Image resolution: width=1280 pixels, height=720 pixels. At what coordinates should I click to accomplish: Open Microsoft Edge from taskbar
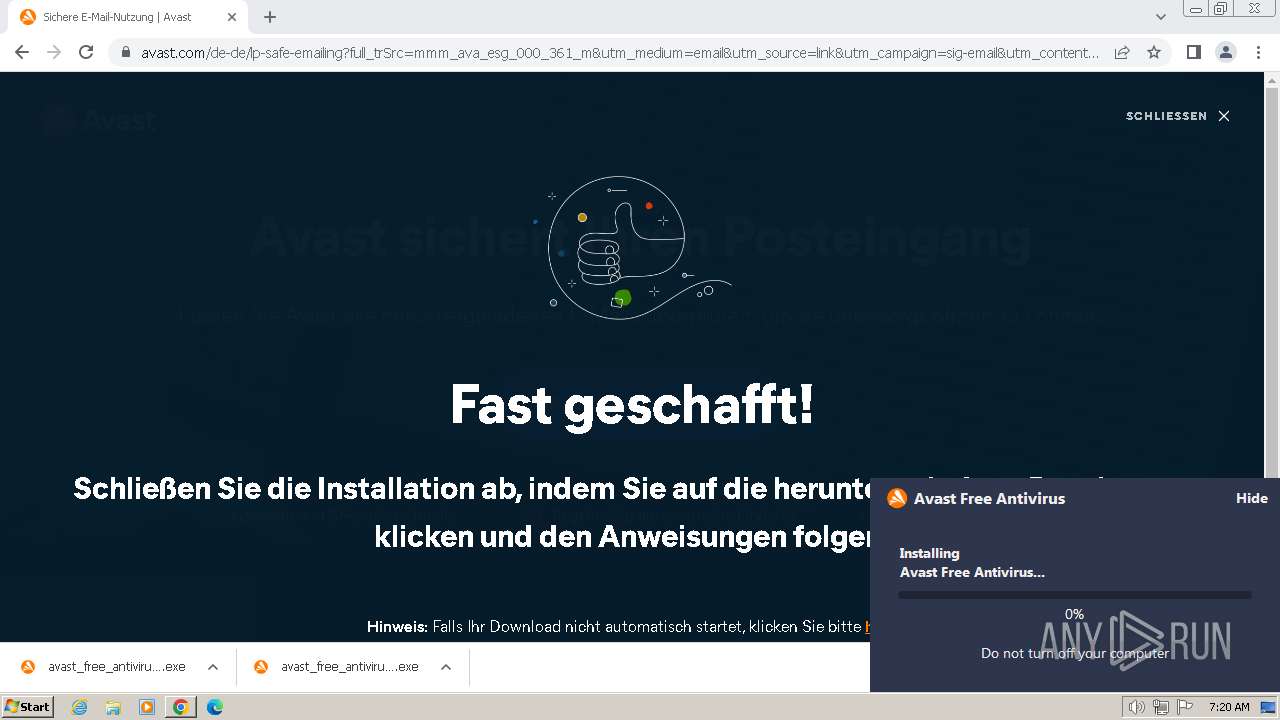coord(215,707)
